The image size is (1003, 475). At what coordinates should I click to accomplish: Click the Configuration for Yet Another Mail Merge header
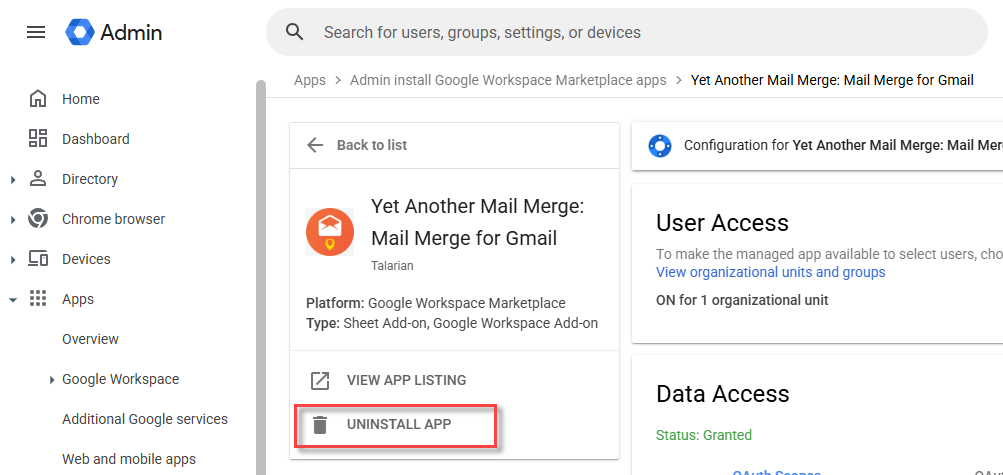click(x=843, y=145)
